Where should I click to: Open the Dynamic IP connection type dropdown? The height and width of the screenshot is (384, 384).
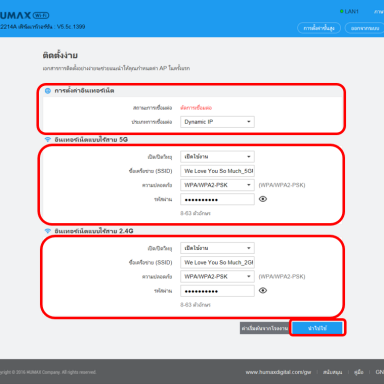217,122
